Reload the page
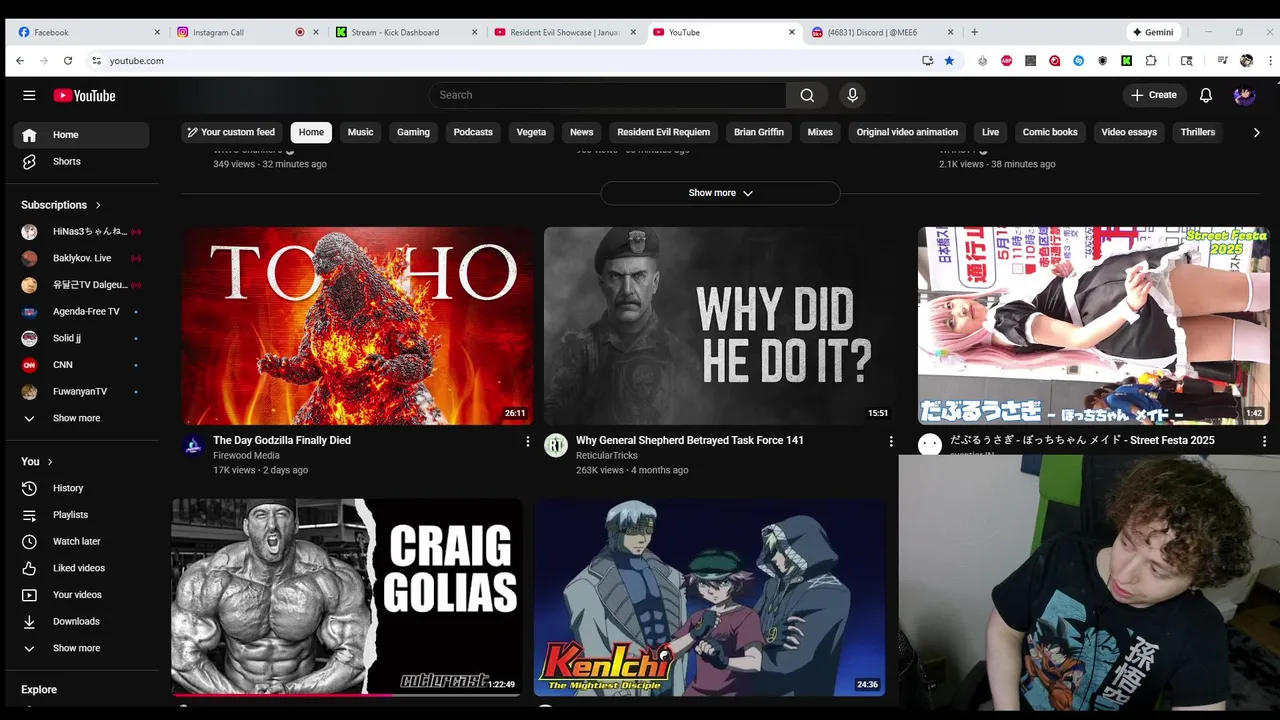The height and width of the screenshot is (720, 1280). click(68, 61)
